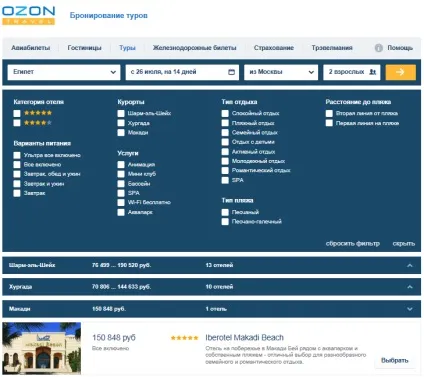Check Романтический отдых type
424x377 pixels.
pyautogui.click(x=225, y=170)
